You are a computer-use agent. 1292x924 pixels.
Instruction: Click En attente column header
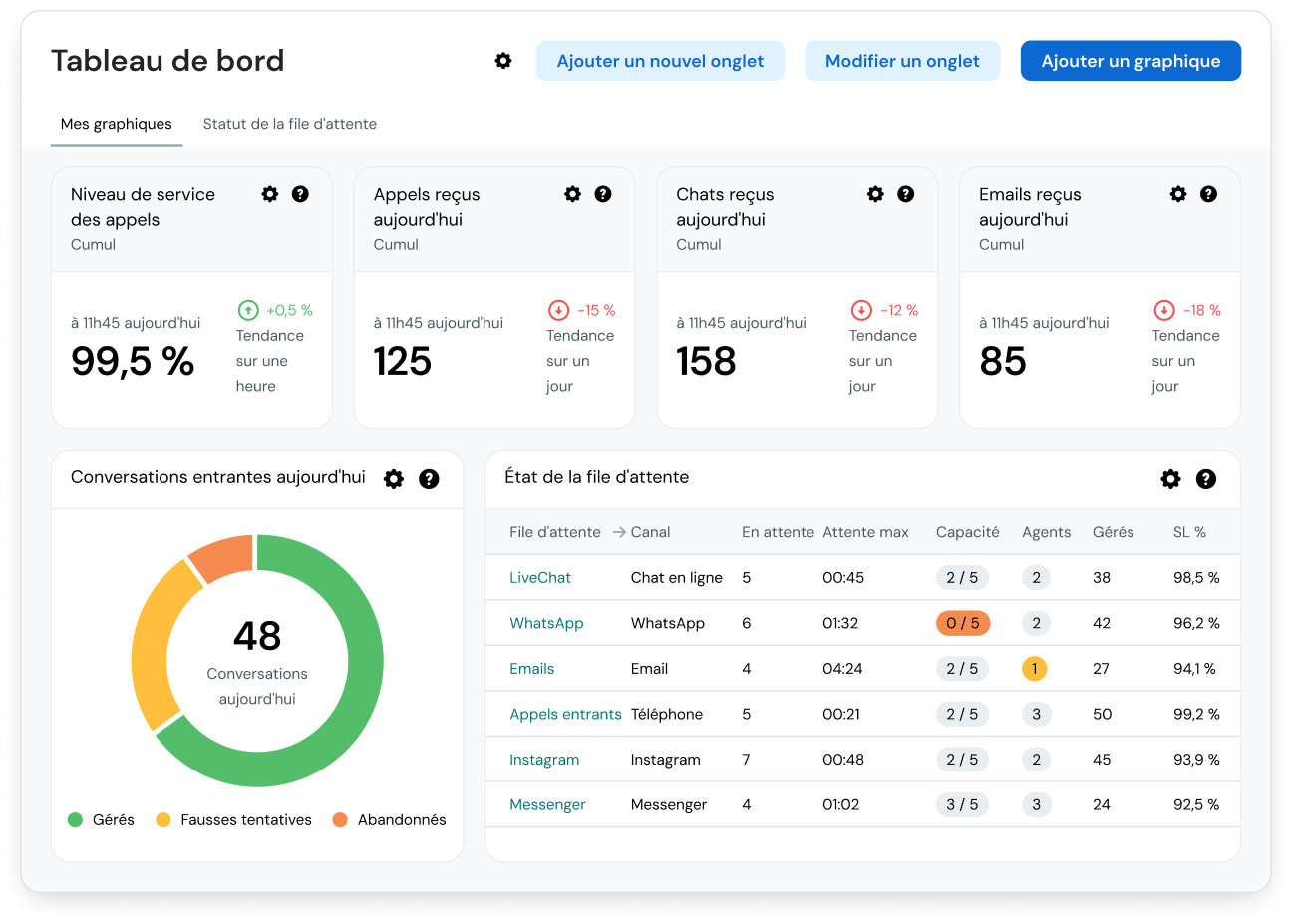(x=778, y=532)
